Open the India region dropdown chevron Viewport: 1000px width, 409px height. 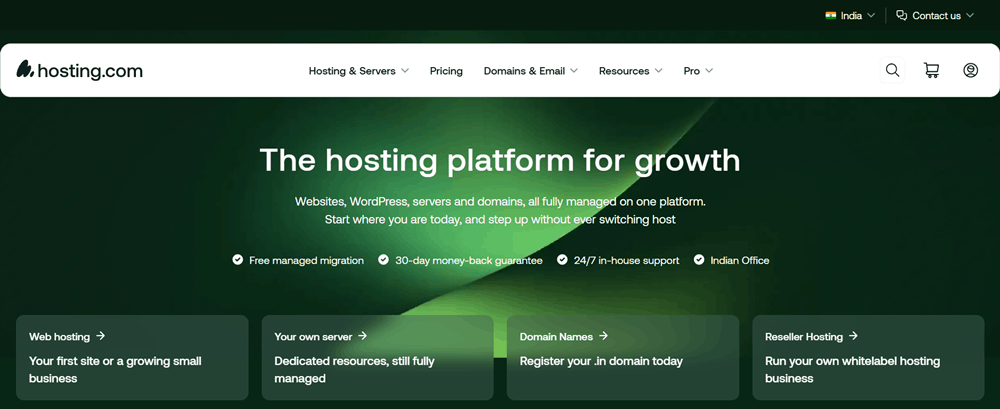(871, 15)
